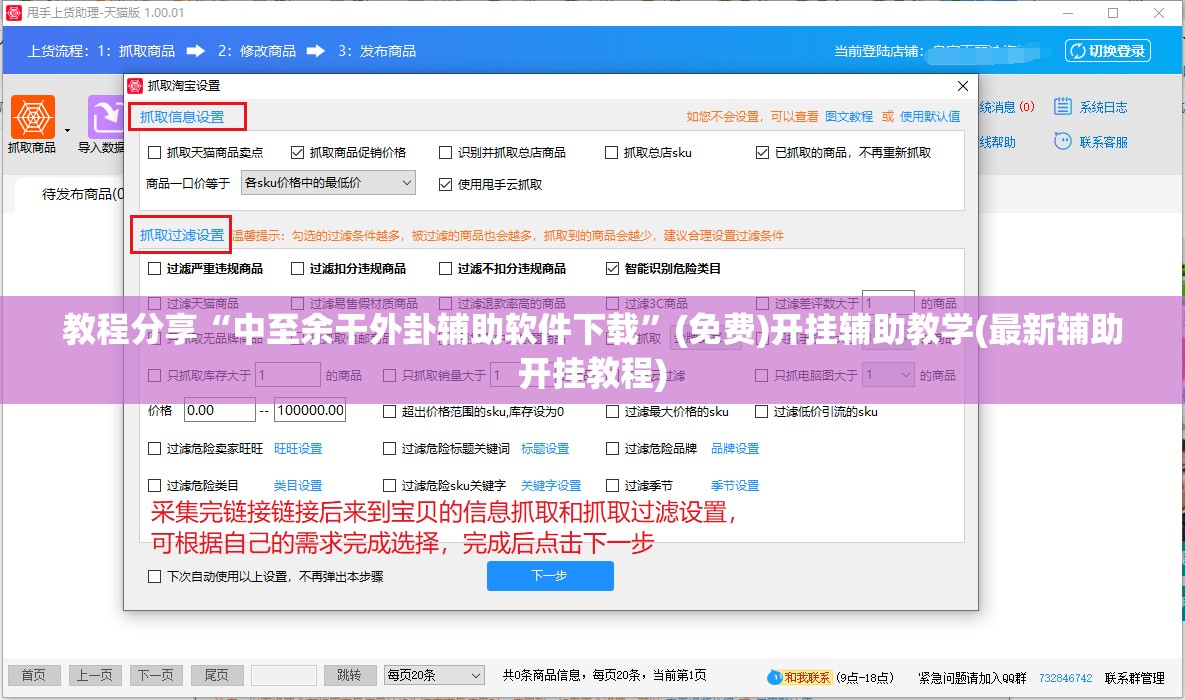Uncheck 抓取商品促销价格 checkbox
1185x700 pixels.
click(x=298, y=153)
